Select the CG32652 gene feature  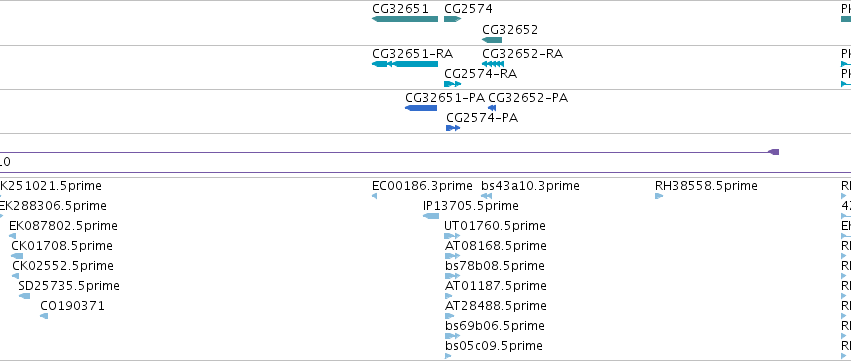492,40
